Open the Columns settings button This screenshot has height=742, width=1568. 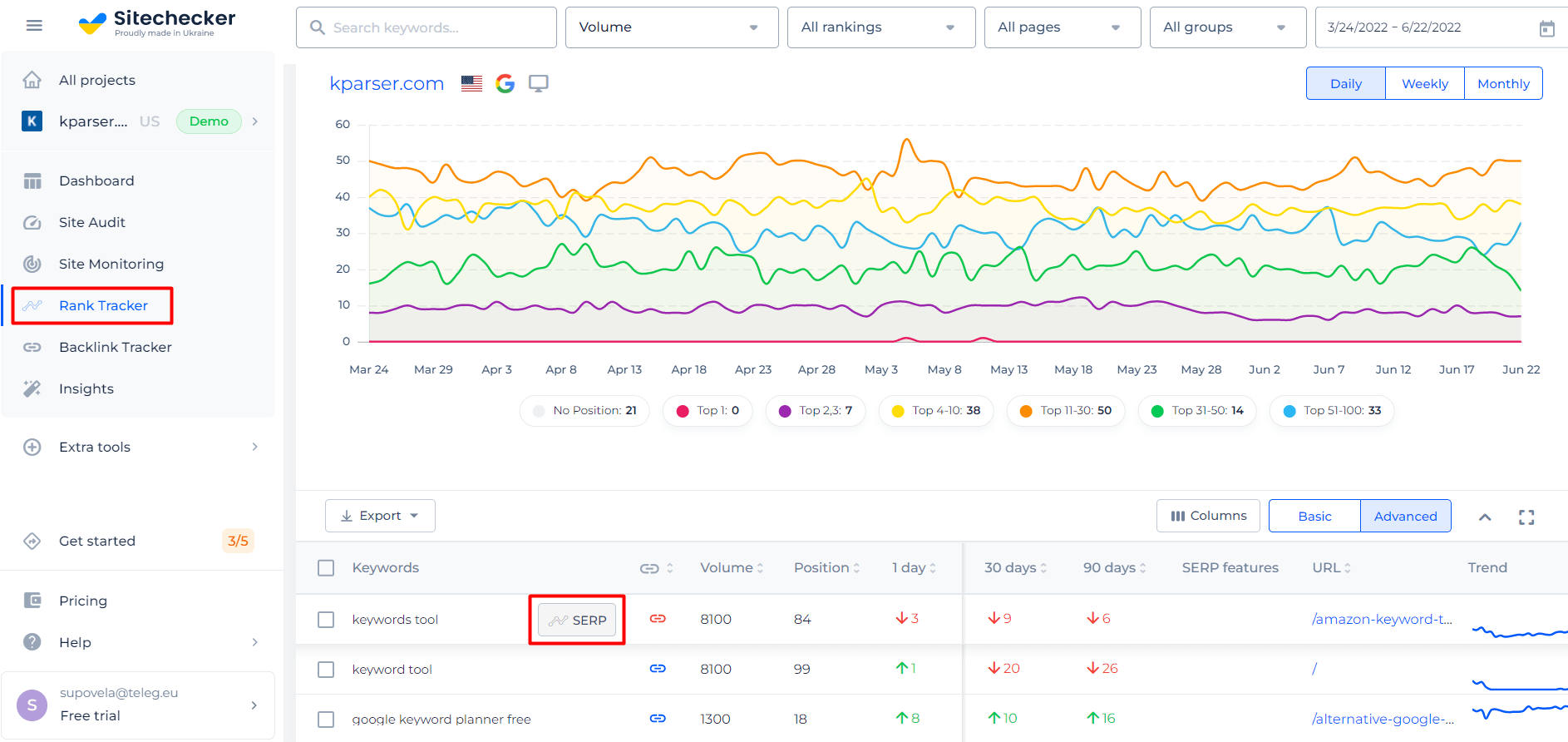pos(1208,516)
